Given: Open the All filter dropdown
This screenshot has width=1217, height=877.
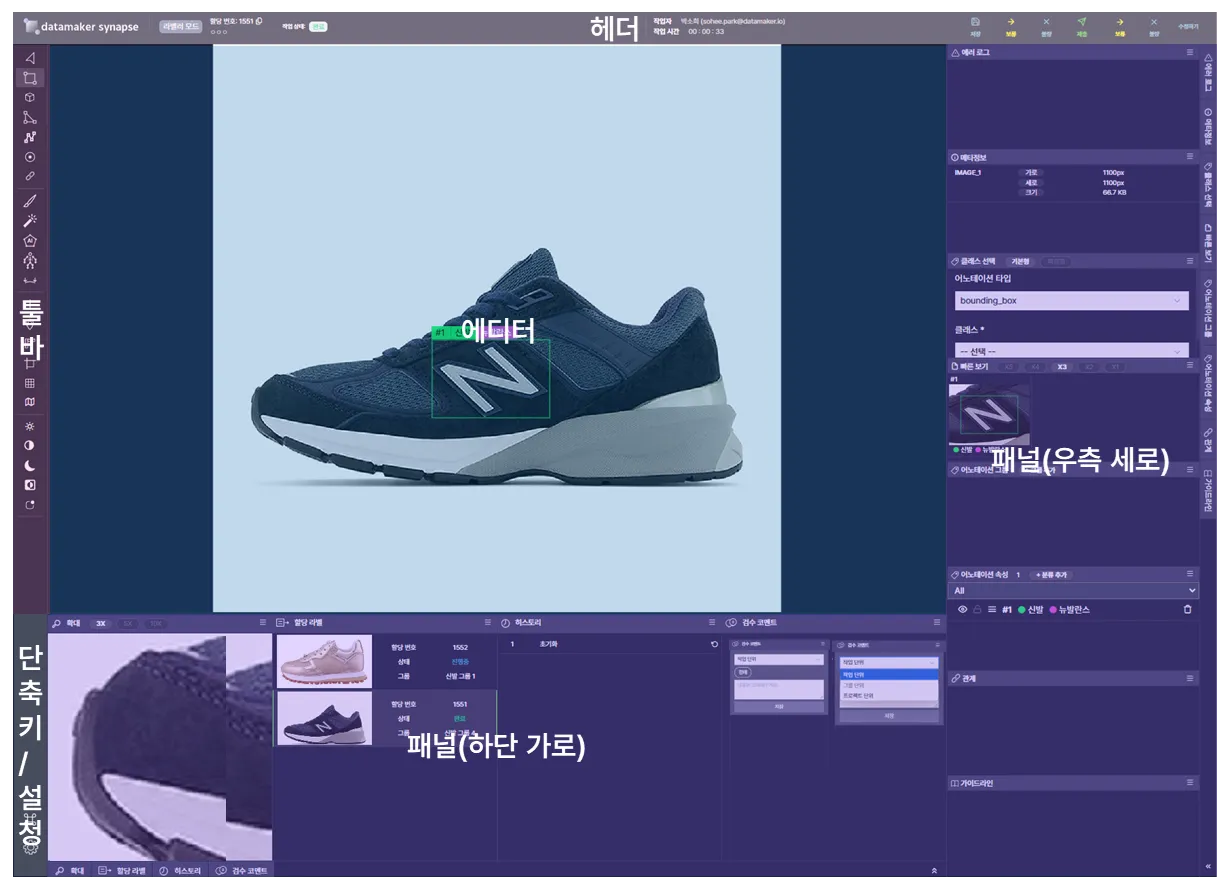Looking at the screenshot, I should [x=1073, y=591].
